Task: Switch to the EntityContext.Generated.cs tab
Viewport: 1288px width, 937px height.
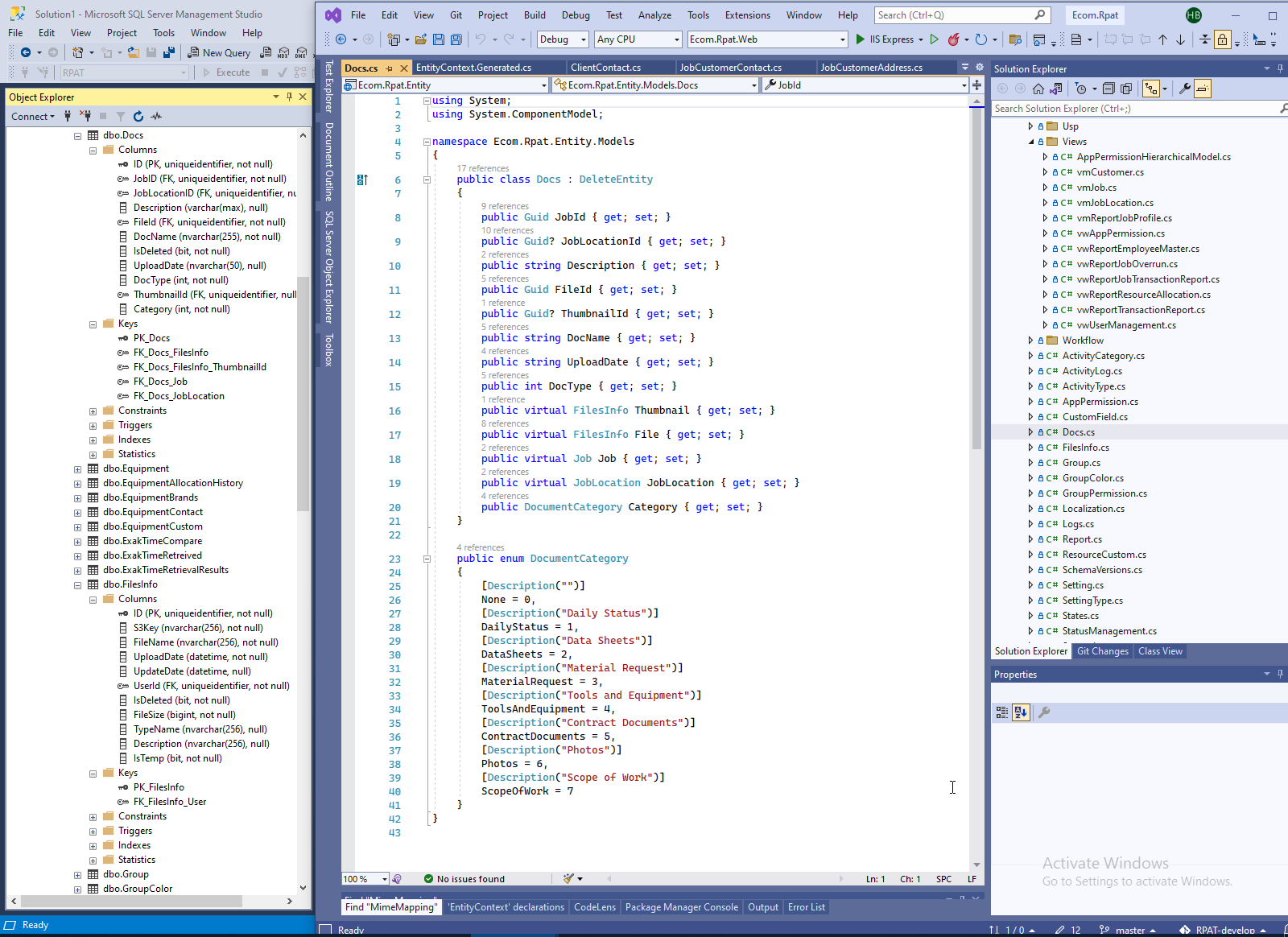Action: point(473,68)
